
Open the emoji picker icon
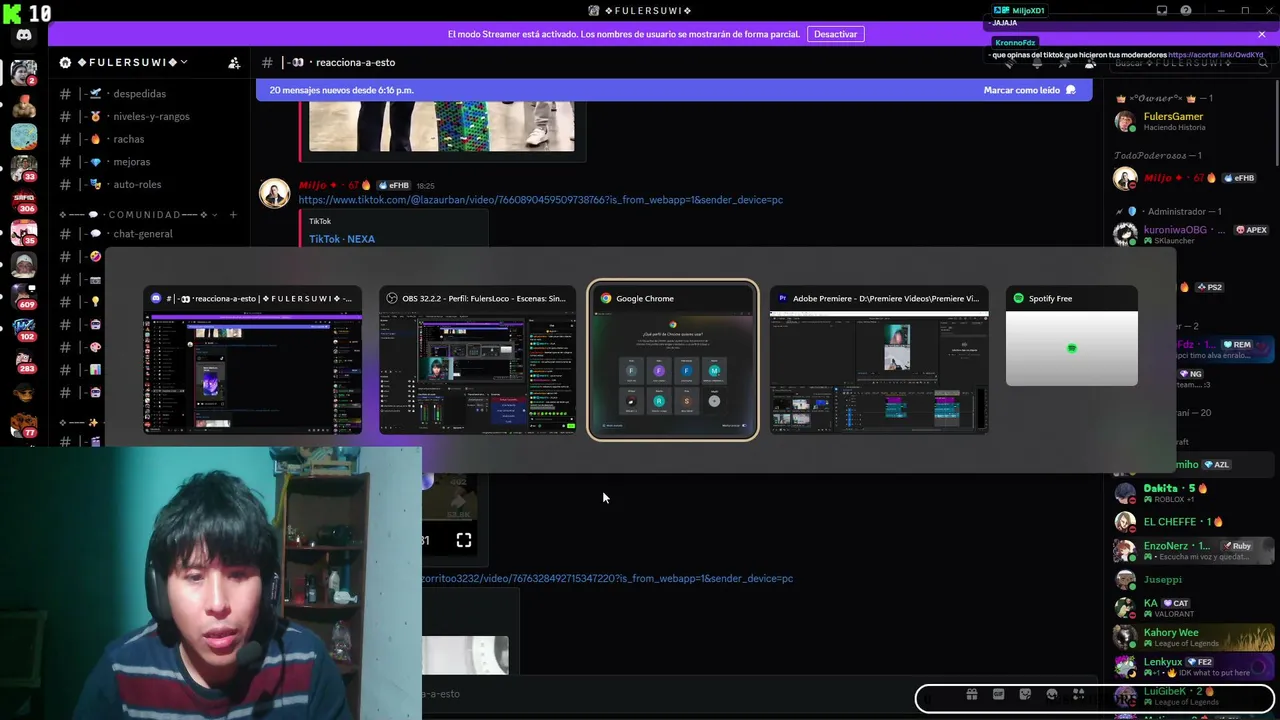coord(1052,695)
